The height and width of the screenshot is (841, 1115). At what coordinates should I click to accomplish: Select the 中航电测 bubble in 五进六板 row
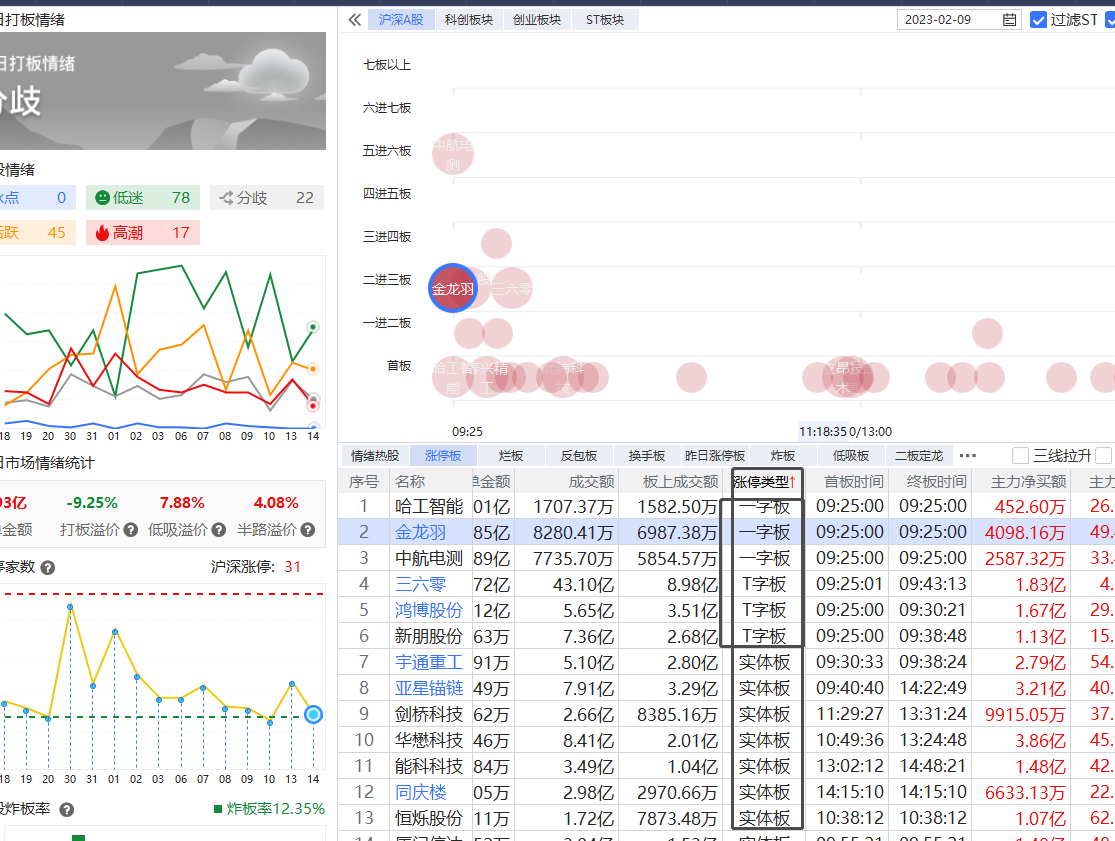453,154
